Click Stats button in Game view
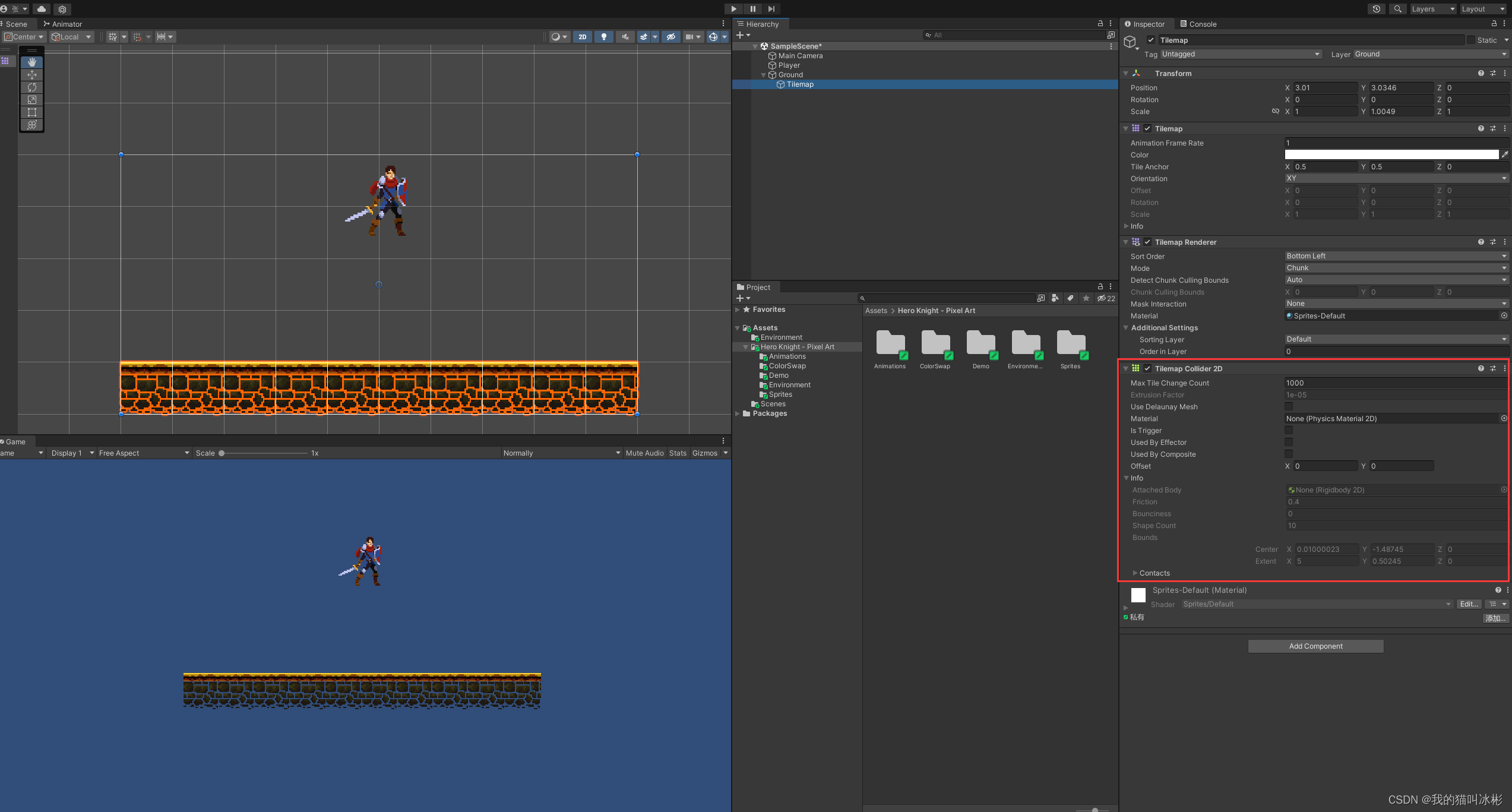The image size is (1512, 812). tap(678, 453)
